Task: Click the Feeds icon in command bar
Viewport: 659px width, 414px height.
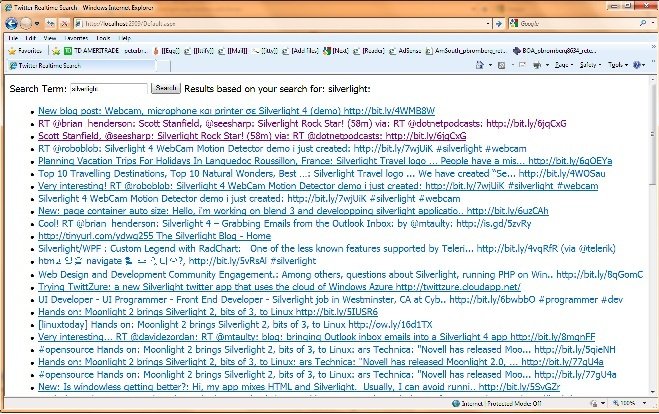Action: [x=501, y=65]
